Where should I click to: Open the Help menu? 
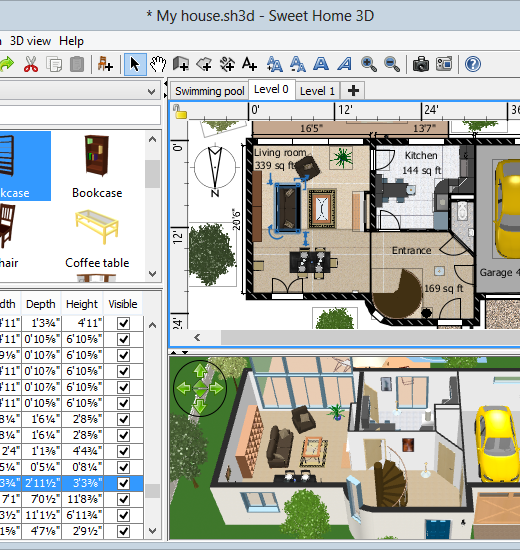[x=71, y=41]
